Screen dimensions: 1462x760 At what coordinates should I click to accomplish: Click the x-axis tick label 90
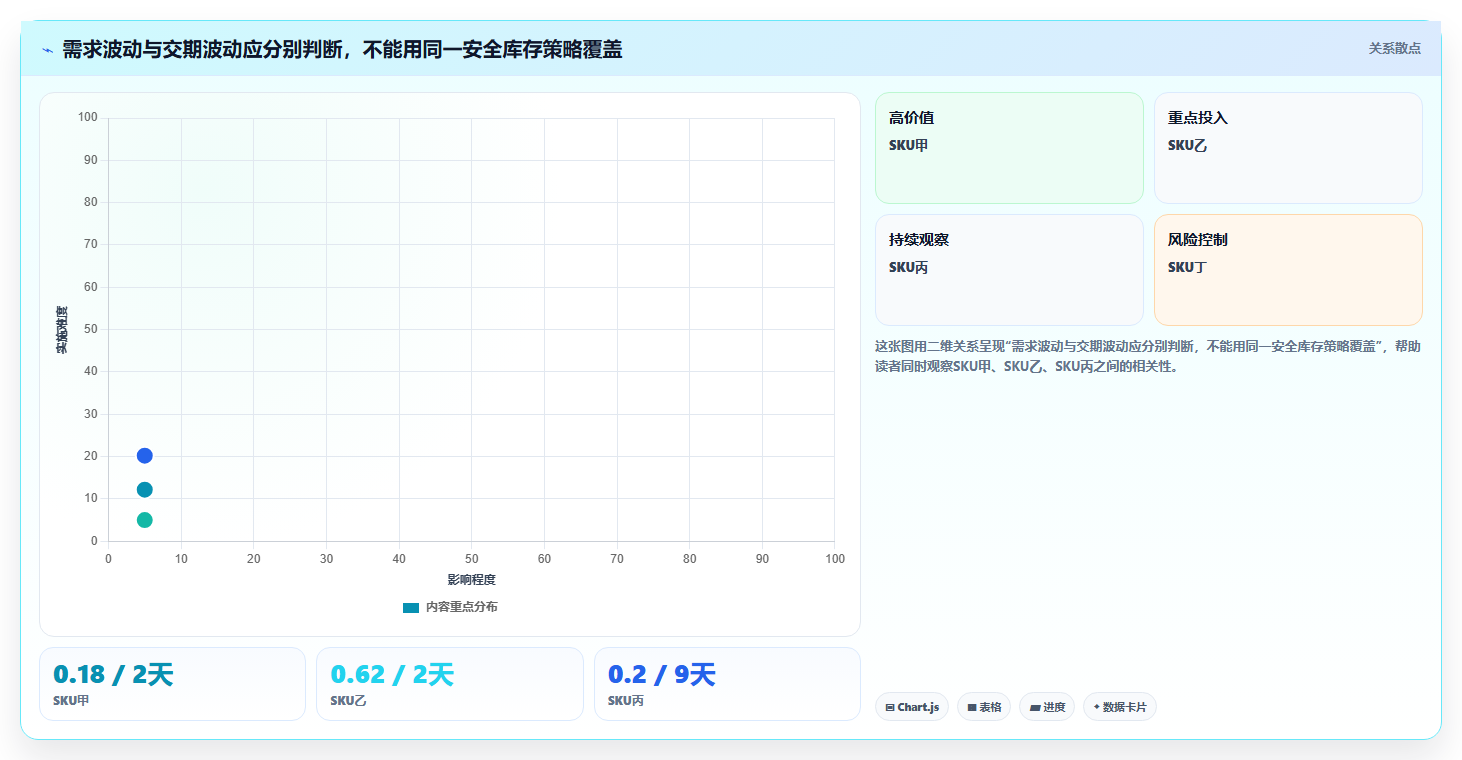[762, 559]
